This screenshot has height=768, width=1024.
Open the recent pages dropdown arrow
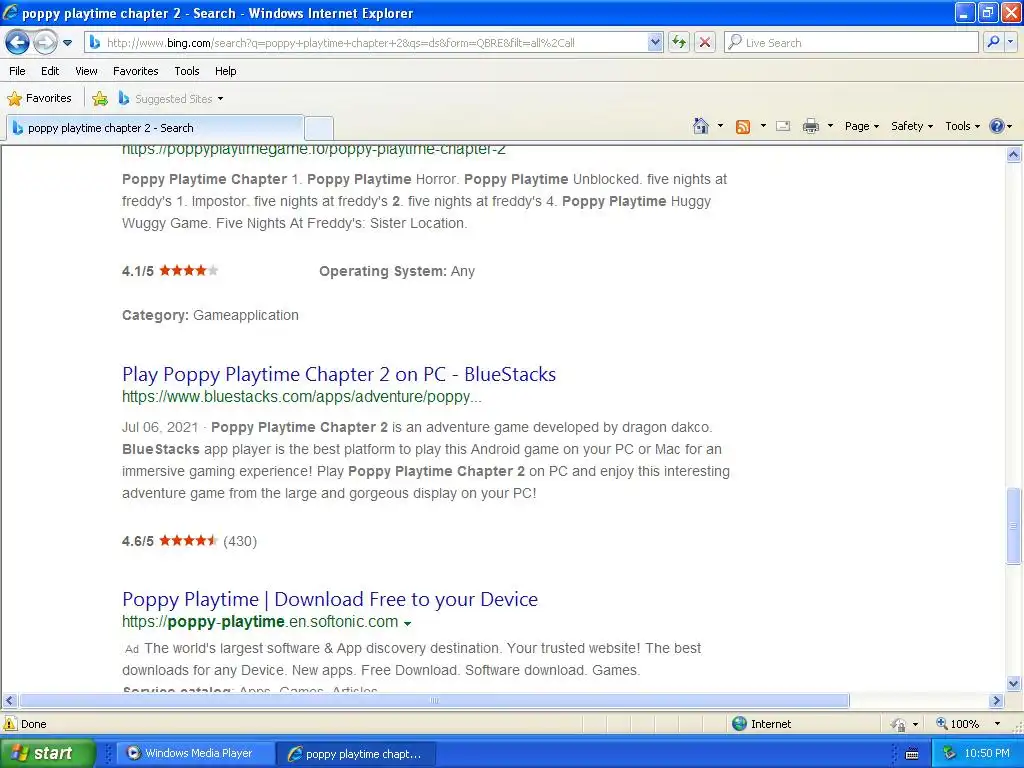click(67, 43)
